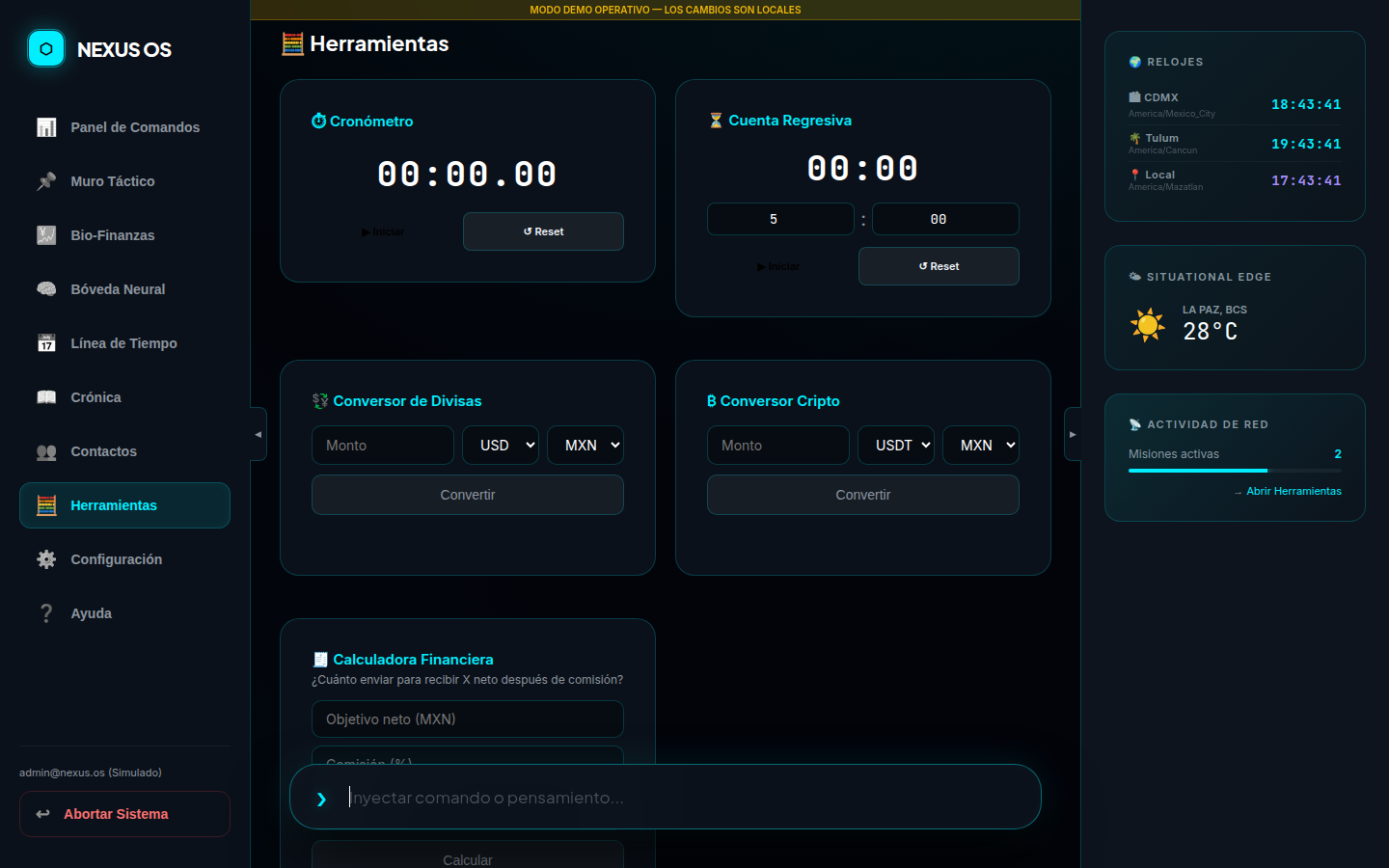This screenshot has width=1389, height=868.
Task: Open the Crónica book icon
Action: 46,397
